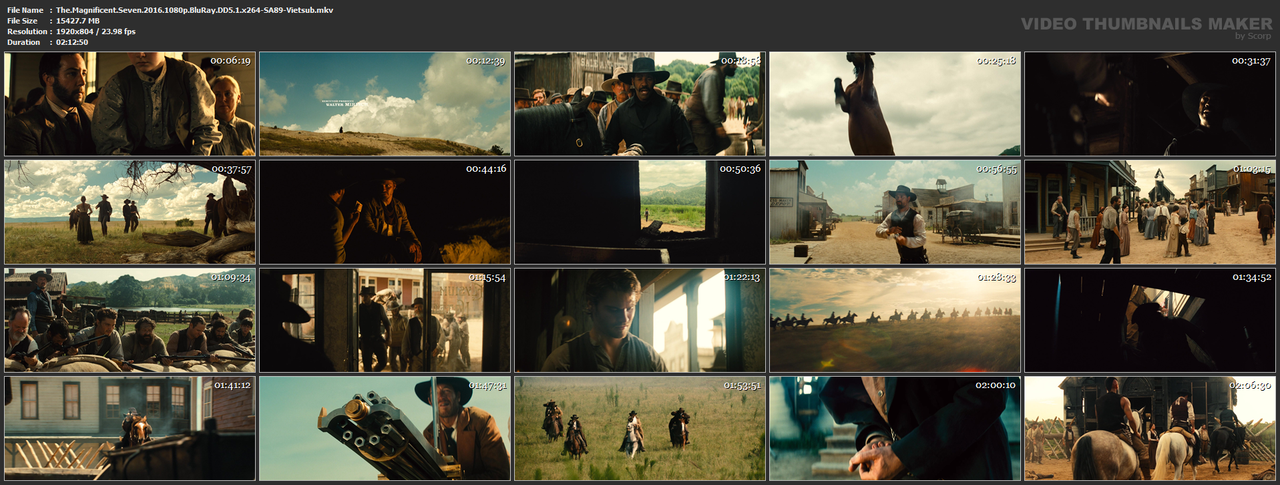Open the four riders in grass field frame
Screen dimensions: 1280x485
tap(640, 427)
